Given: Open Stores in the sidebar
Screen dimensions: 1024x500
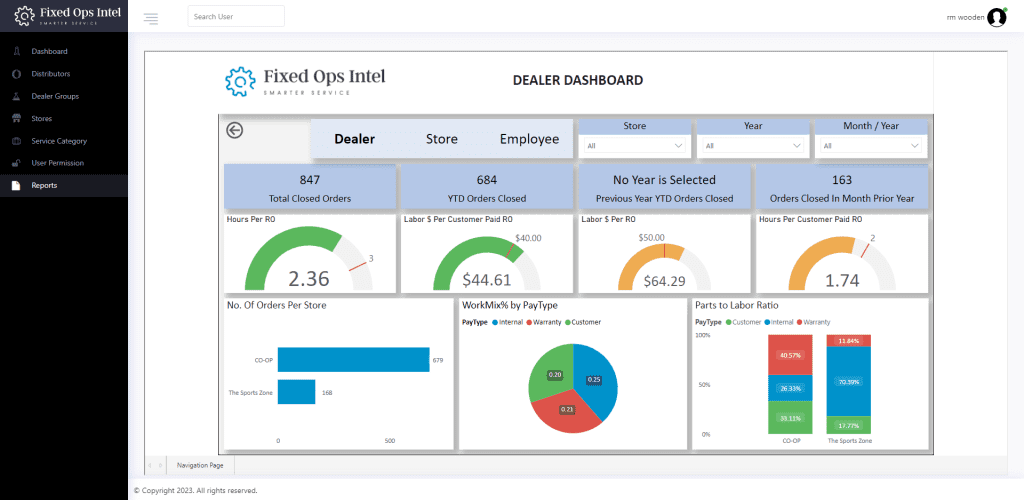Looking at the screenshot, I should [x=42, y=119].
